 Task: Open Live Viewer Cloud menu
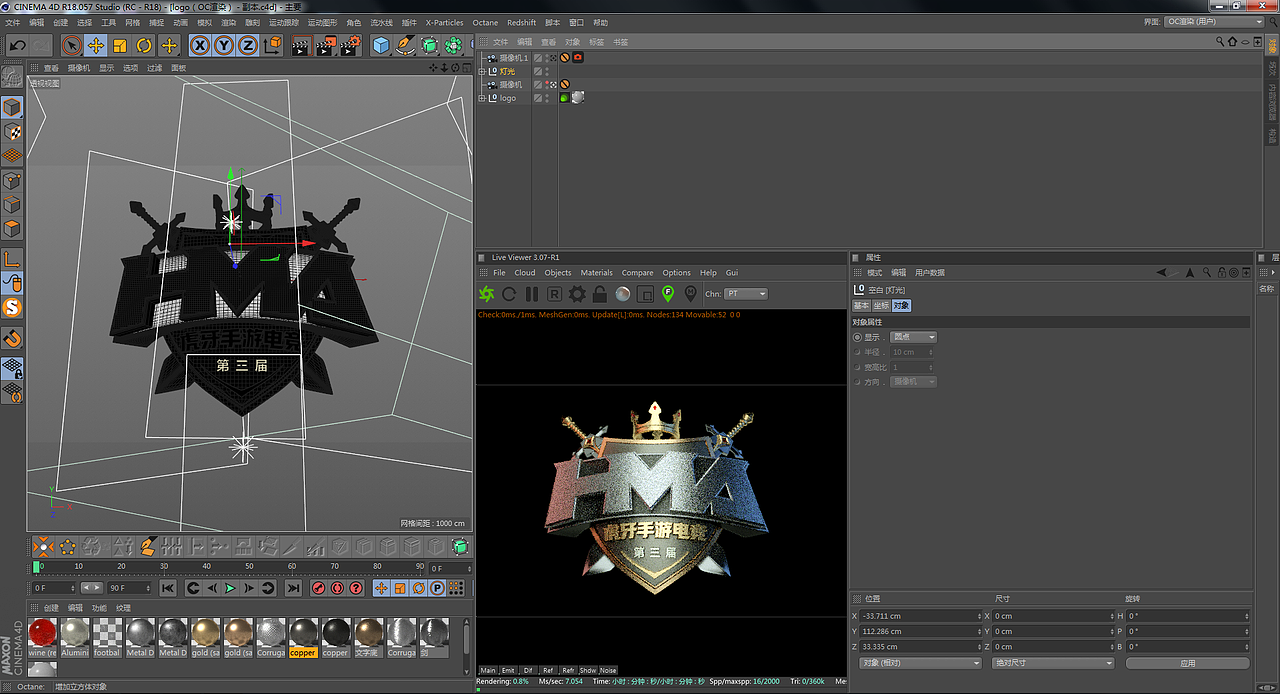525,273
